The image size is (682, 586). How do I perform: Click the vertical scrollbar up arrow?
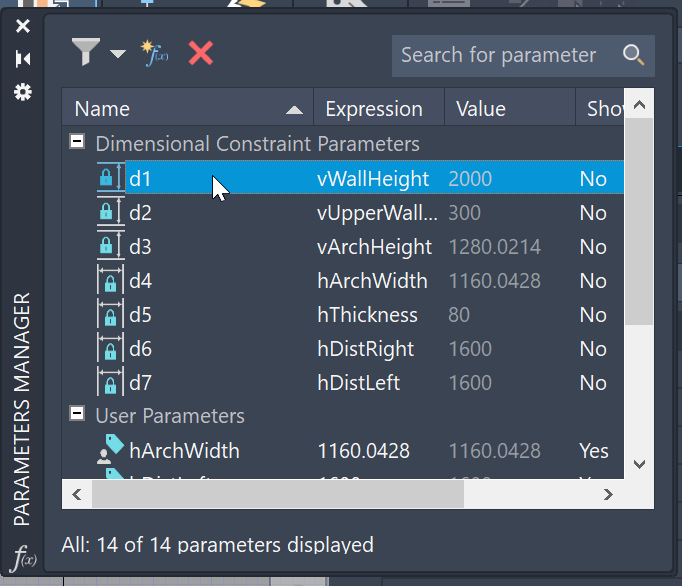click(639, 104)
